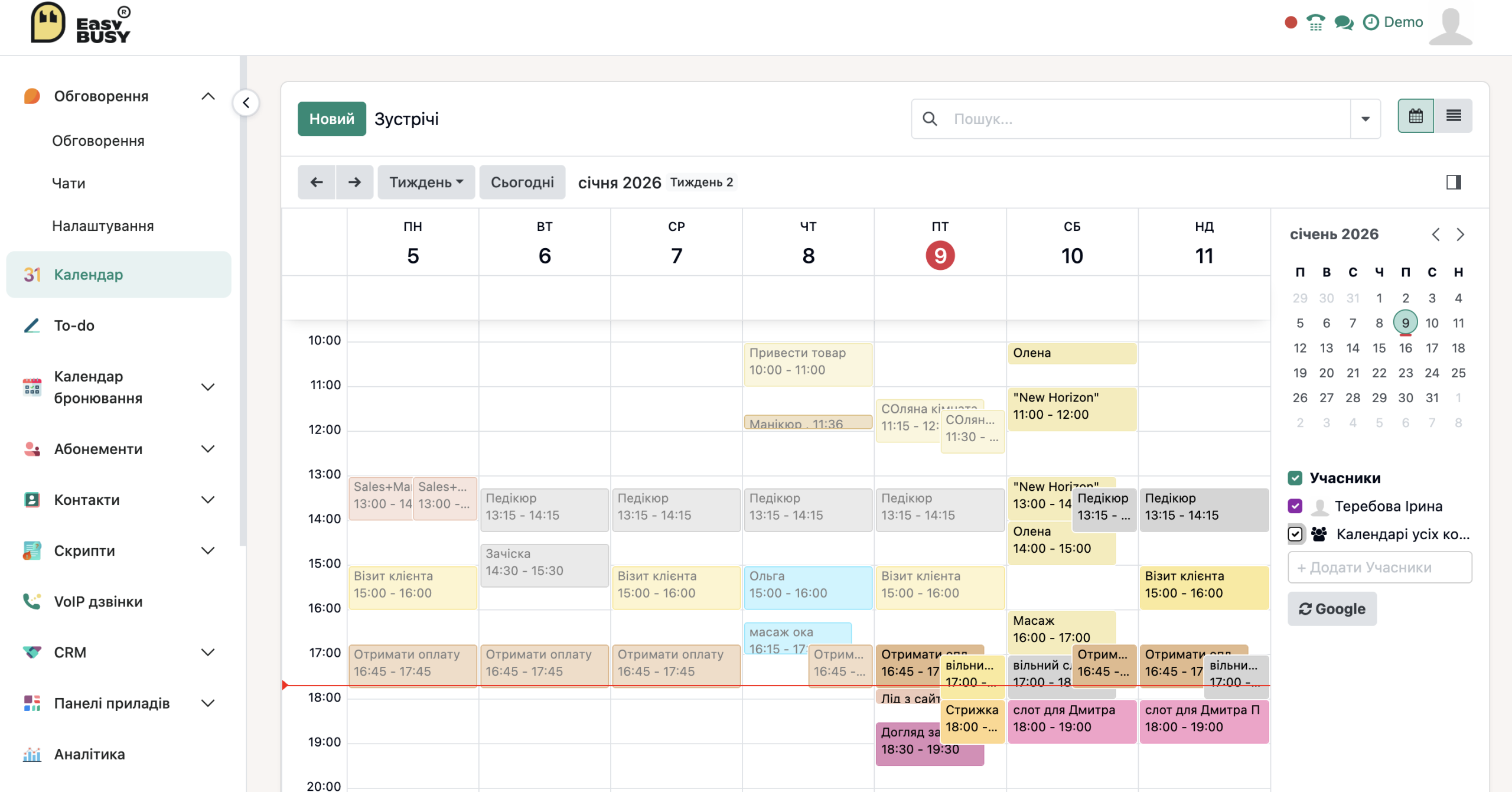Viewport: 1512px width, 792px height.
Task: Open Зачіска 14:30 - 15:30 event
Action: pyautogui.click(x=544, y=565)
